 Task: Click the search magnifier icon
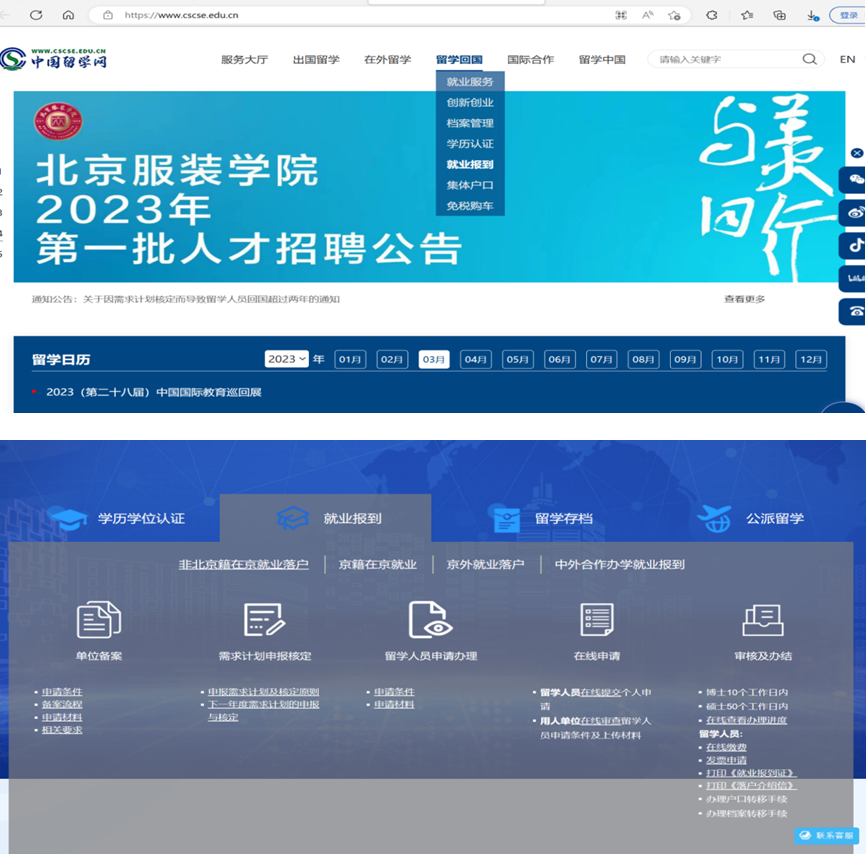[809, 59]
